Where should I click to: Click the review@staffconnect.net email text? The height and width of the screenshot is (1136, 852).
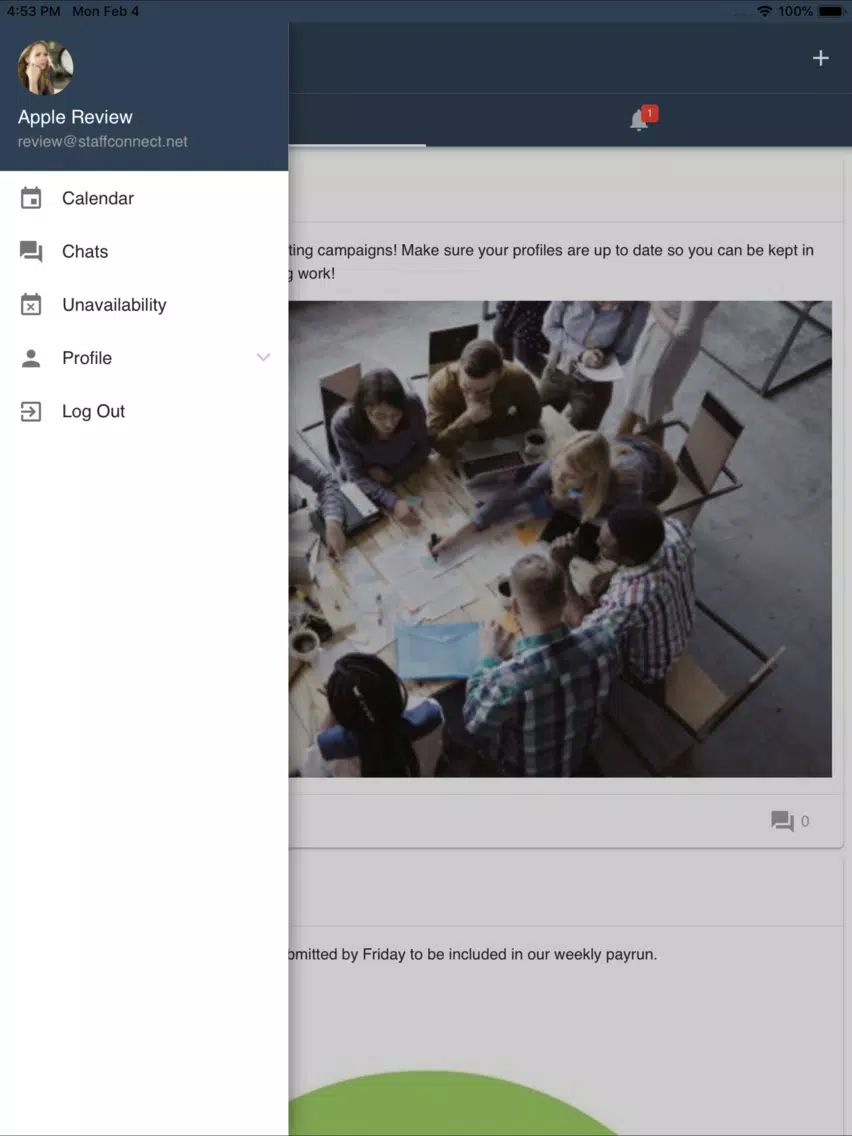tap(103, 141)
